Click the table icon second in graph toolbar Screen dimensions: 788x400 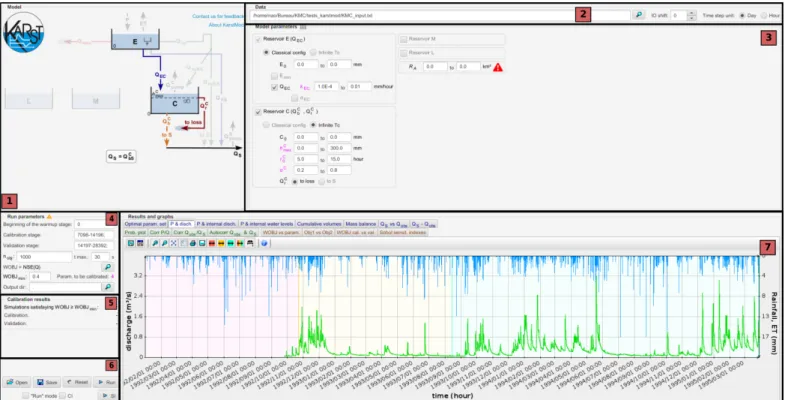pyautogui.click(x=140, y=243)
